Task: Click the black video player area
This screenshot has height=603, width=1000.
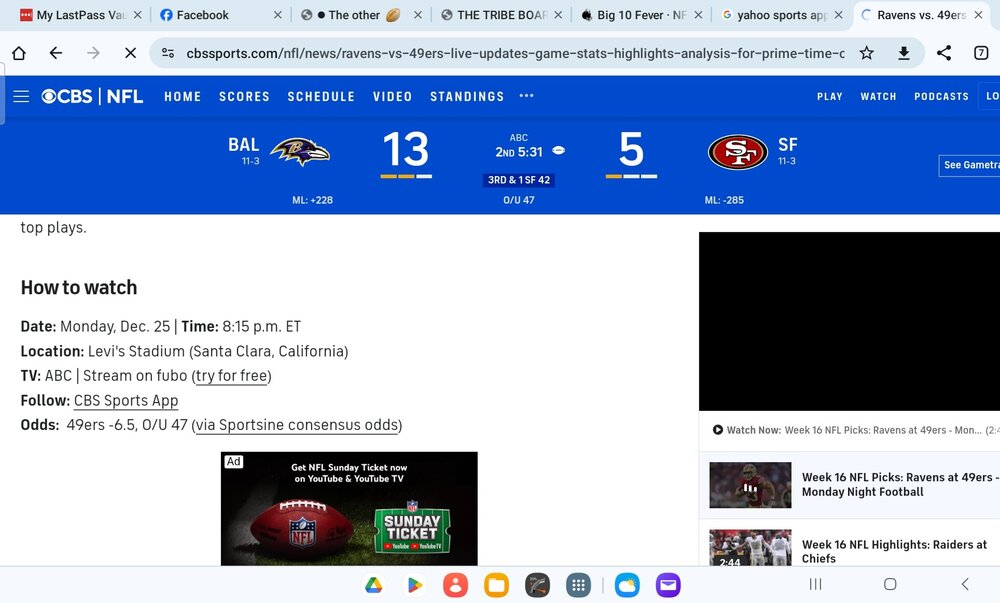Action: [x=849, y=321]
